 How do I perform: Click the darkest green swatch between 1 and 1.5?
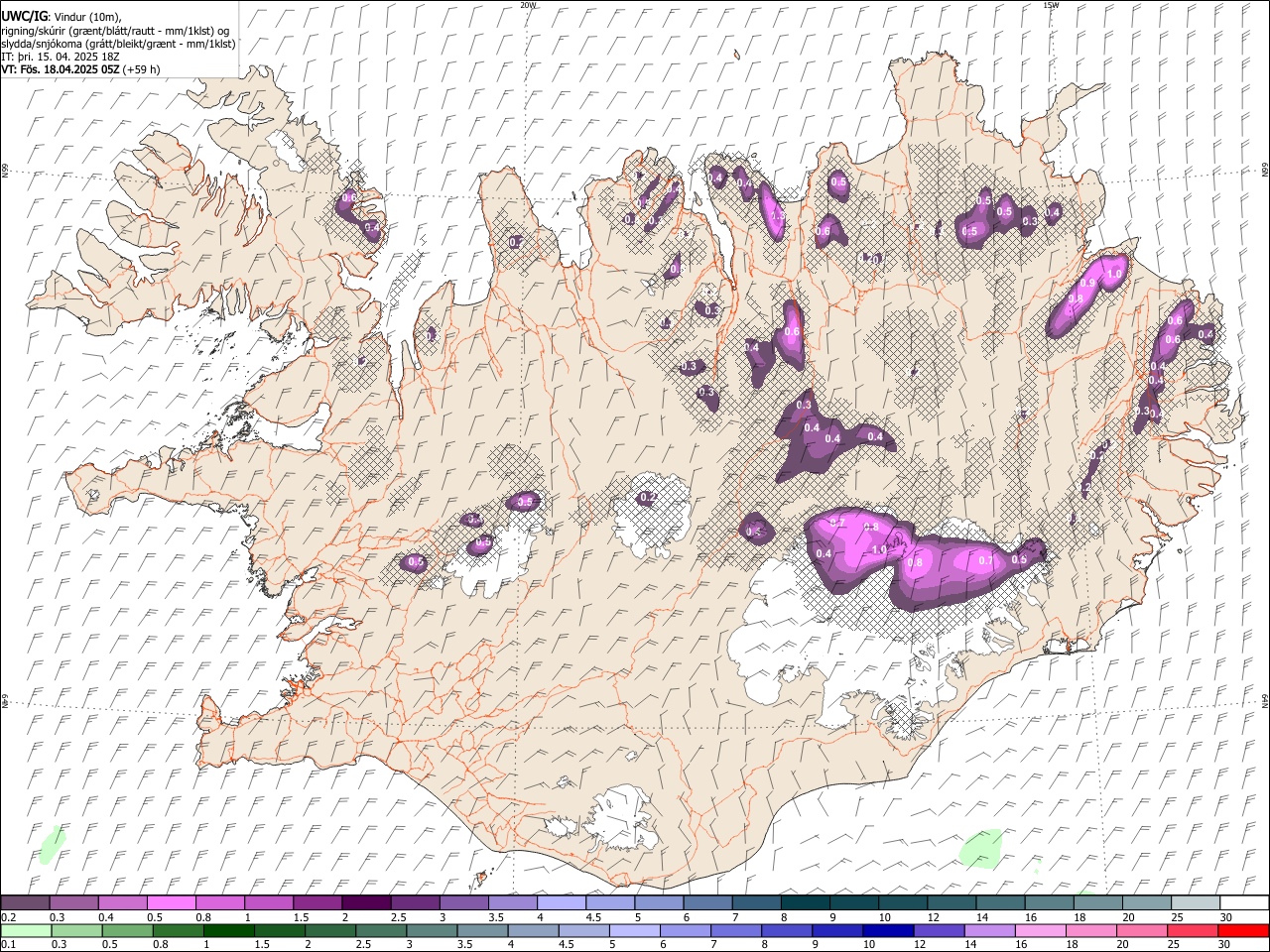pyautogui.click(x=229, y=930)
